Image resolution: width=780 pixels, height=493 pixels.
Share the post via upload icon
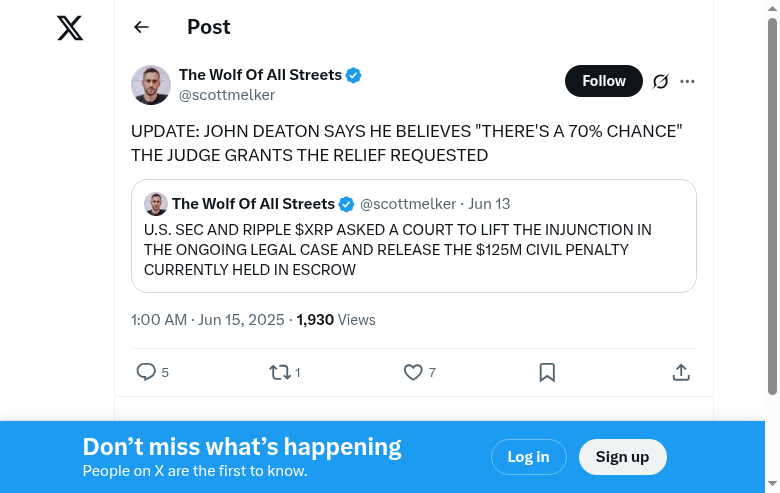(x=681, y=372)
